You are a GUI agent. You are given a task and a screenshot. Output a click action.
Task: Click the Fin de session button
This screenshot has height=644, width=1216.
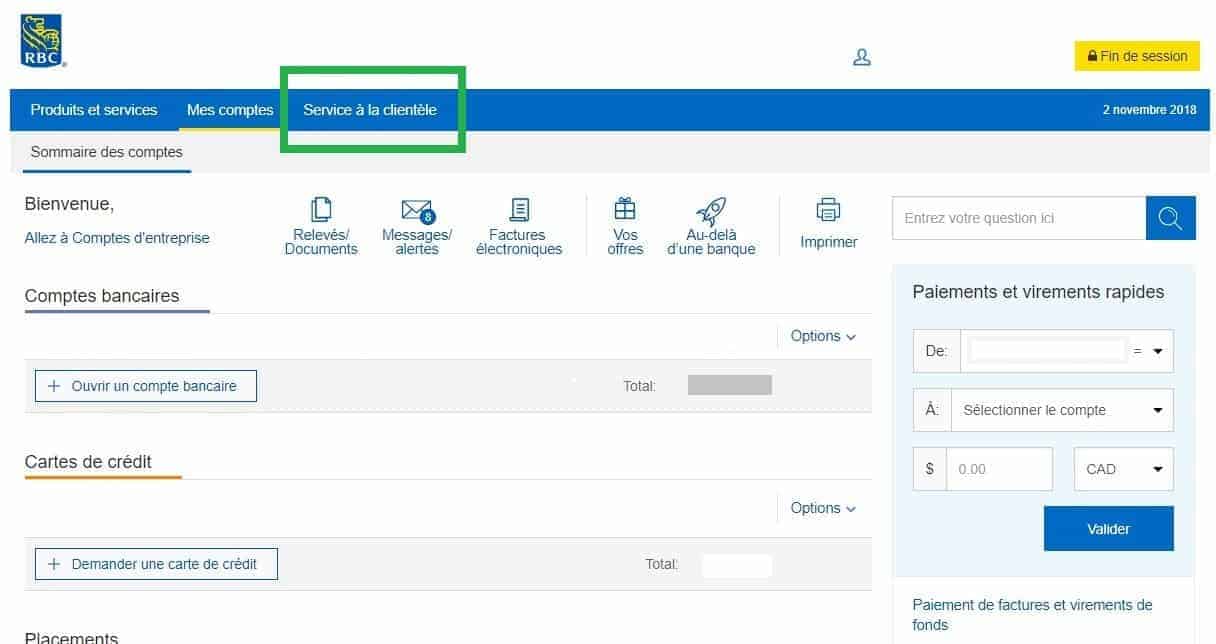pyautogui.click(x=1136, y=56)
